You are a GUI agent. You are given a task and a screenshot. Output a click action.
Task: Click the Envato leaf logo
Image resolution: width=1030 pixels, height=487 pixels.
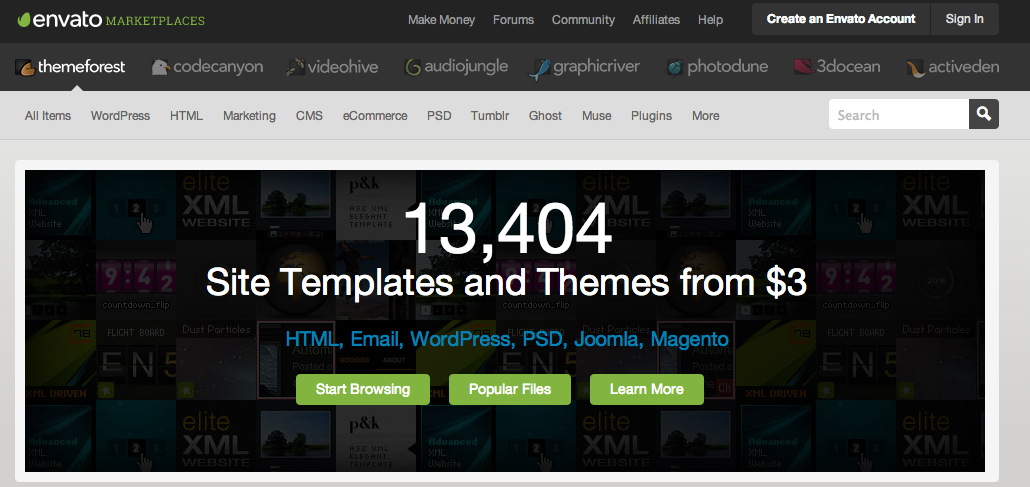click(x=24, y=20)
